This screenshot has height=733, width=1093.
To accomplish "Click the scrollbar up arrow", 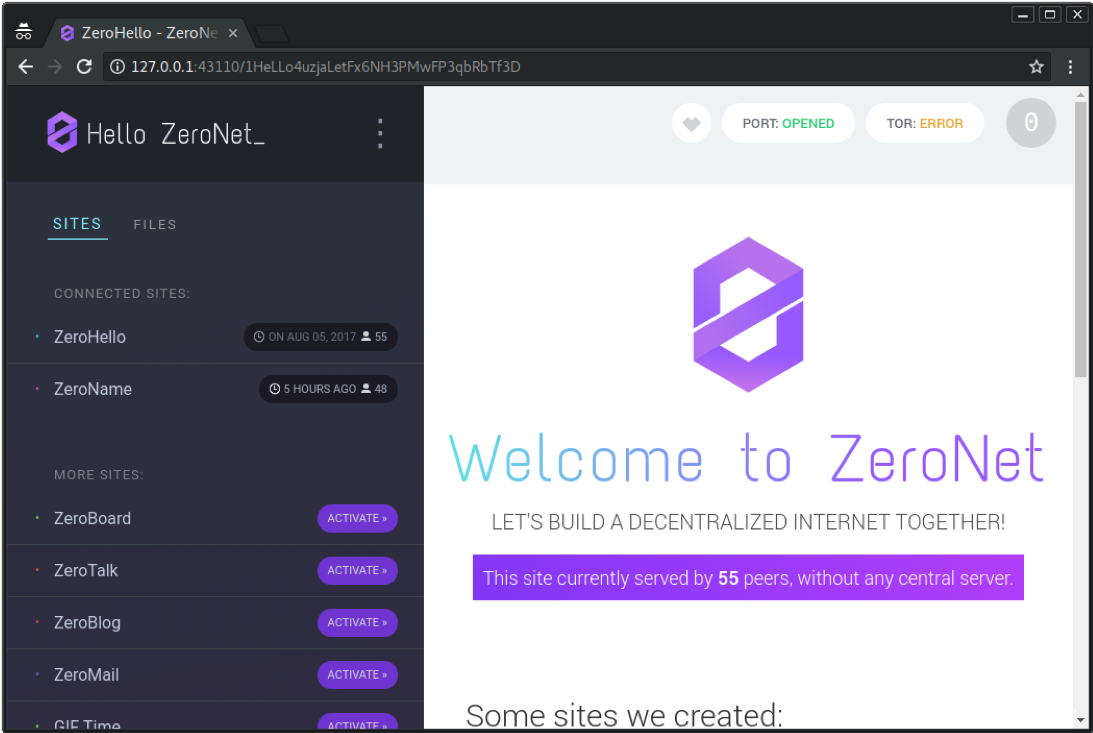I will pyautogui.click(x=1080, y=94).
